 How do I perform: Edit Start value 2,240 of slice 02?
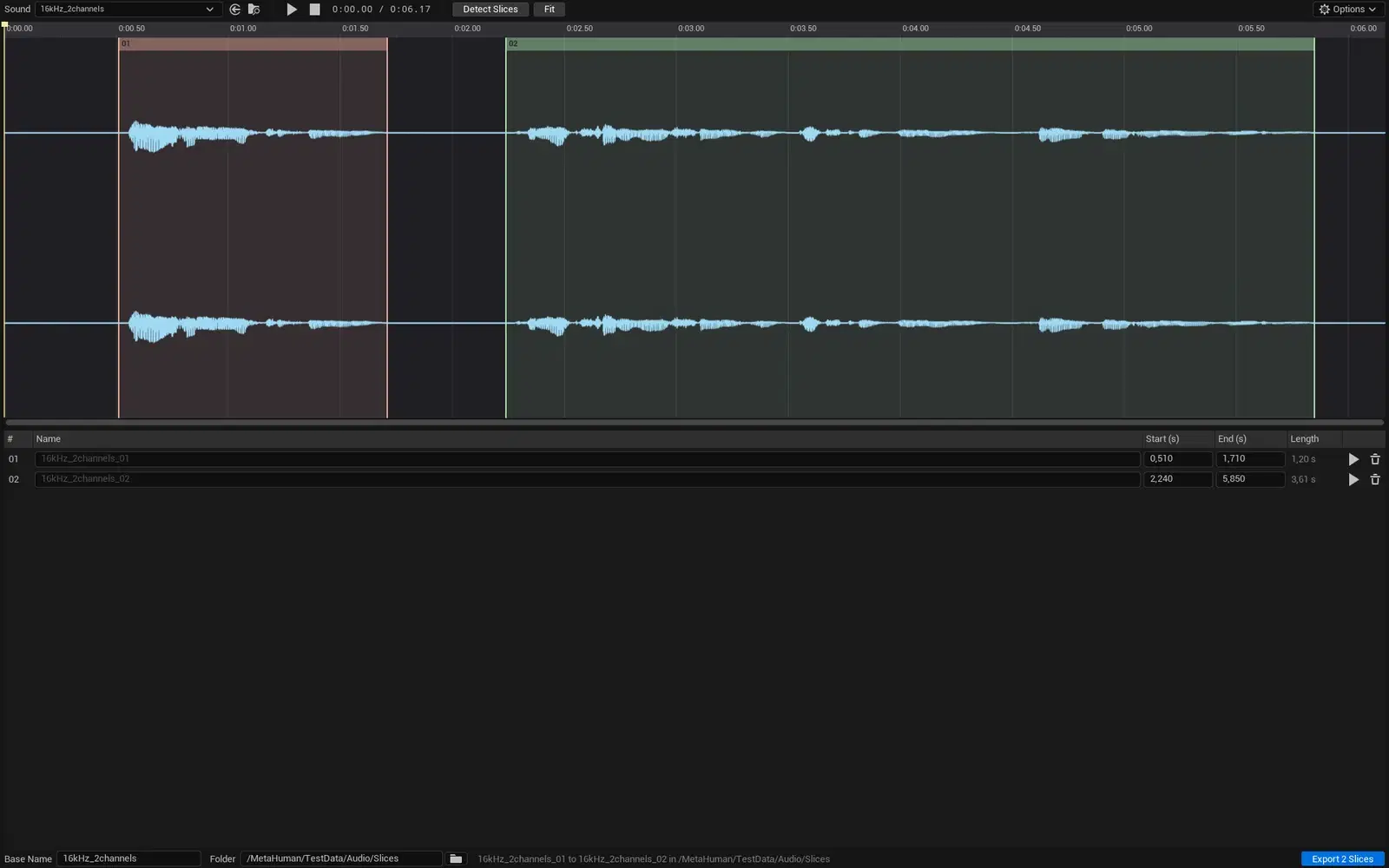[x=1178, y=479]
